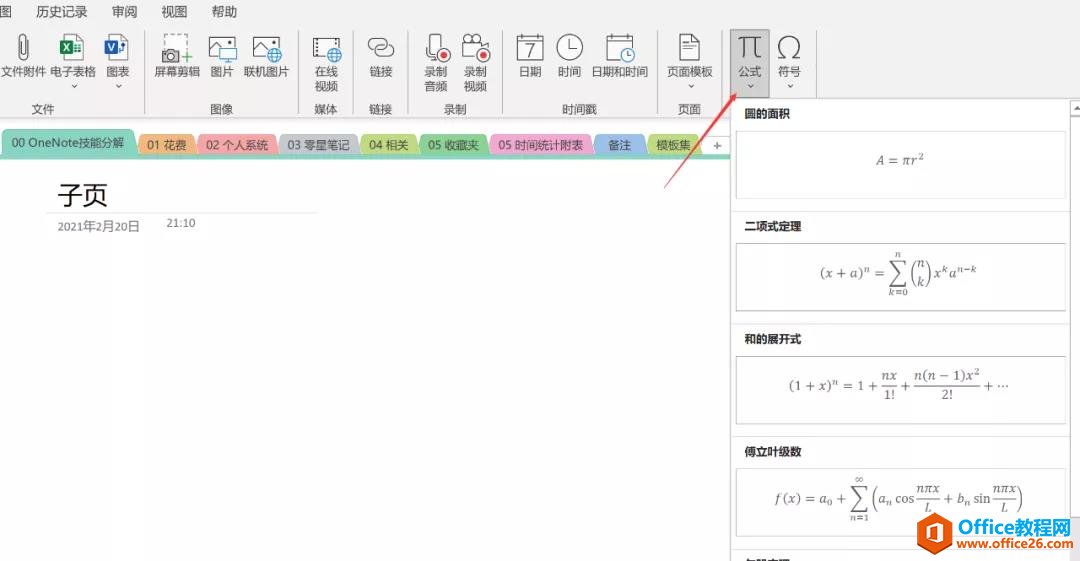
Task: Switch to 模板集 section tab
Action: [673, 145]
